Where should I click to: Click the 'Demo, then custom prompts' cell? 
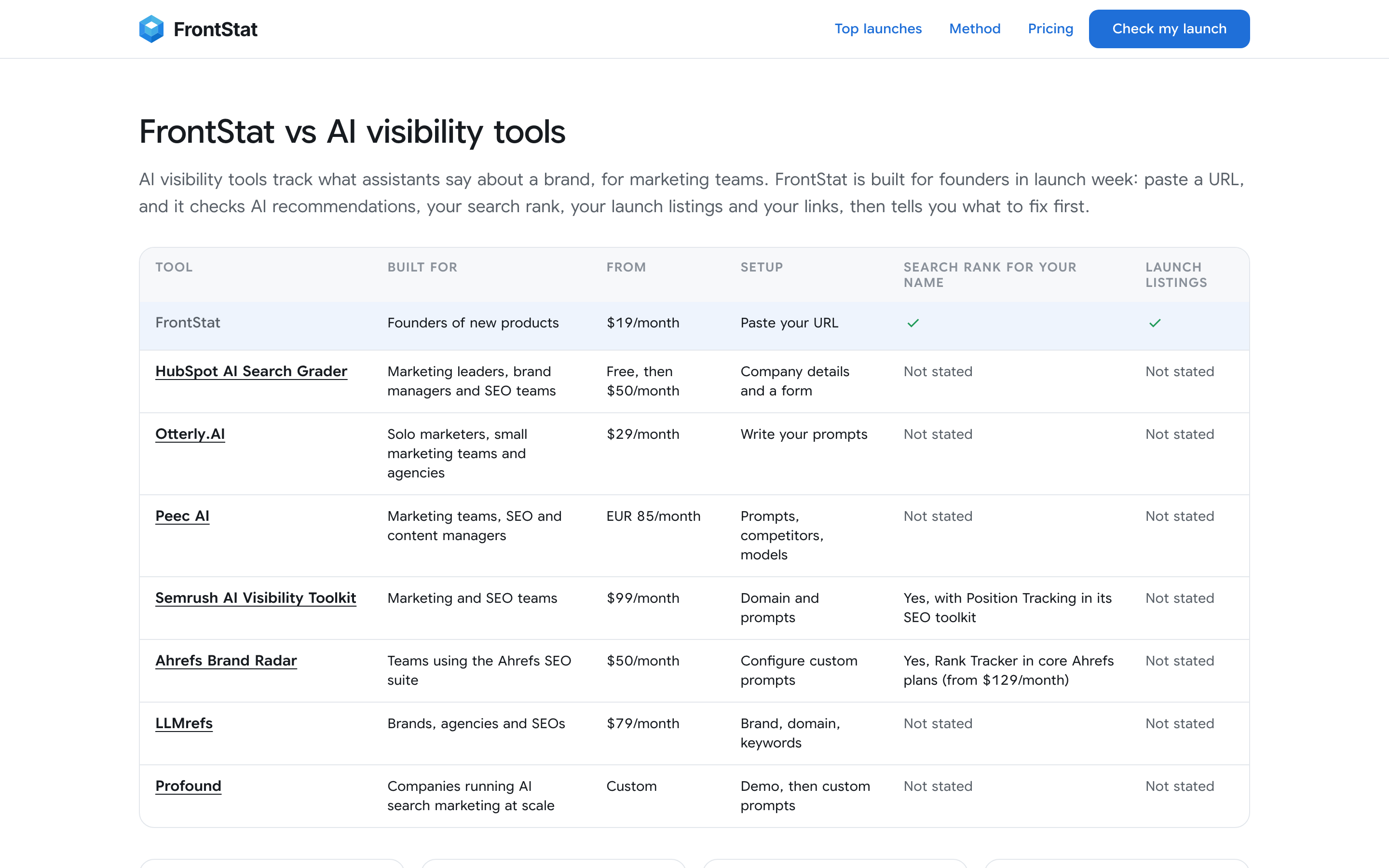(805, 796)
